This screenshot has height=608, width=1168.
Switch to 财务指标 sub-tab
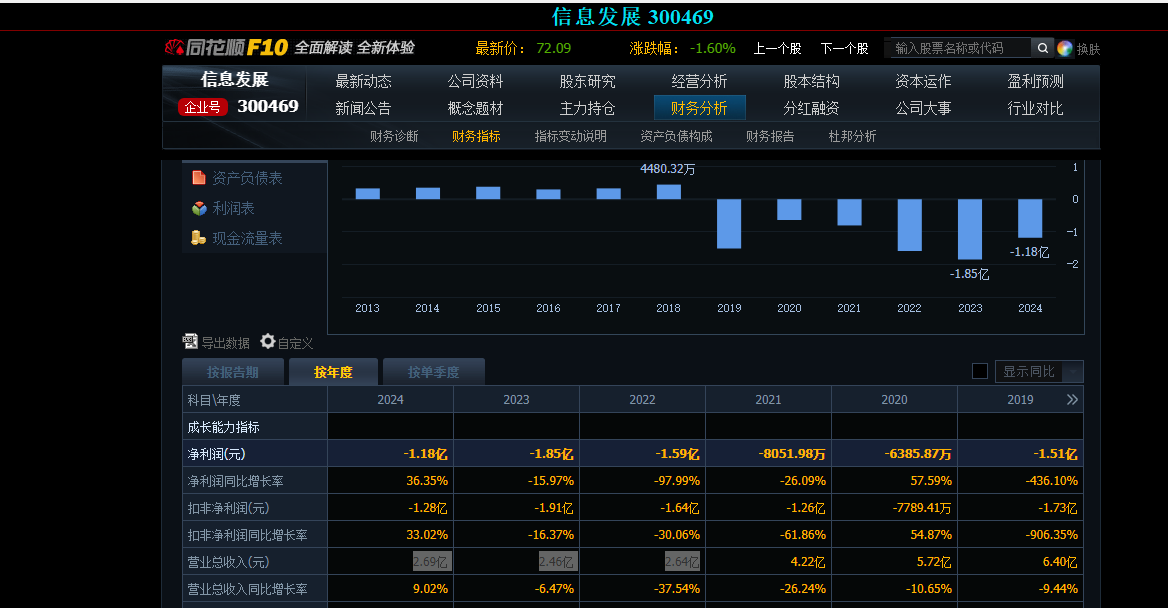coord(476,136)
